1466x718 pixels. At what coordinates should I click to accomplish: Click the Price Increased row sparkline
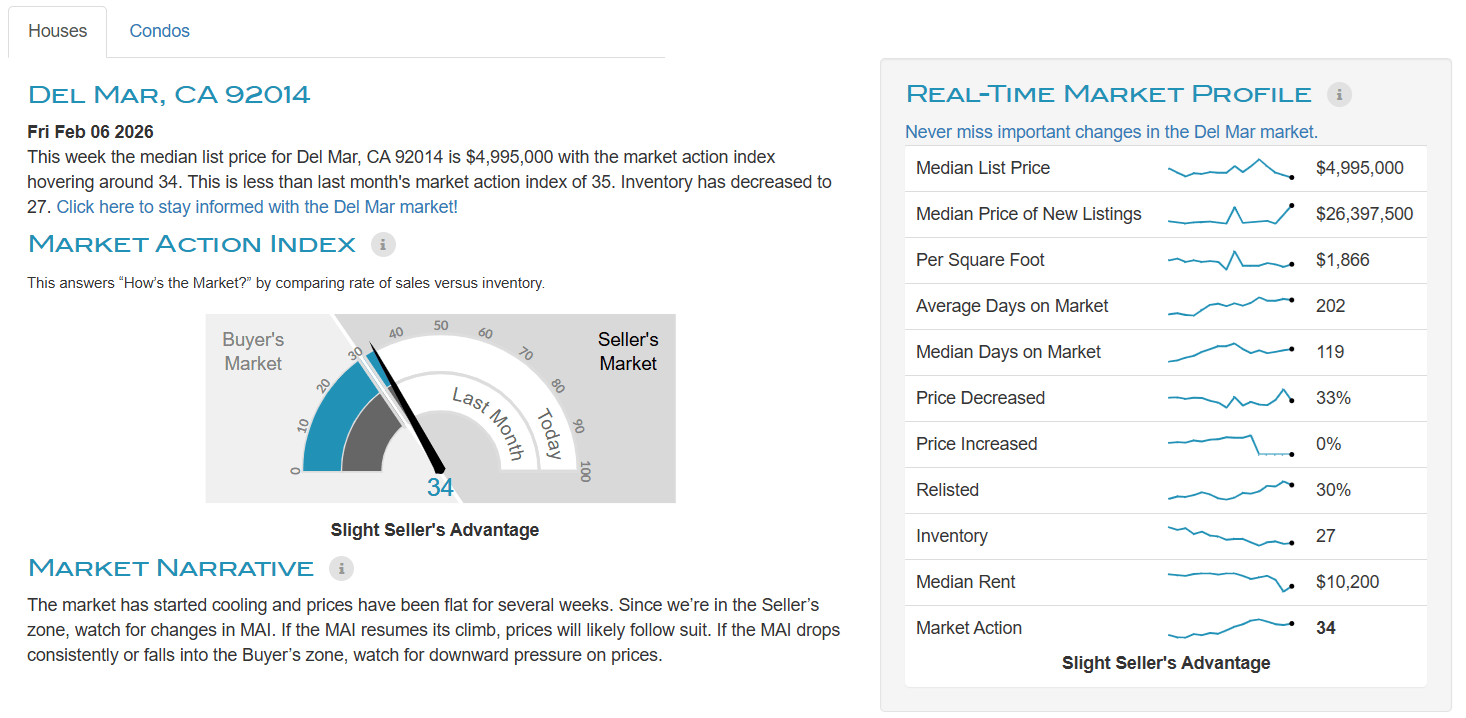tap(1230, 444)
